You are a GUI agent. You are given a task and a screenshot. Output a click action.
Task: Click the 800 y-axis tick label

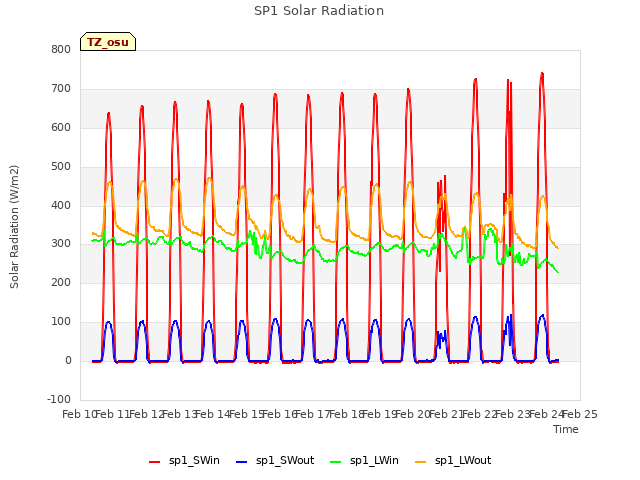point(61,50)
